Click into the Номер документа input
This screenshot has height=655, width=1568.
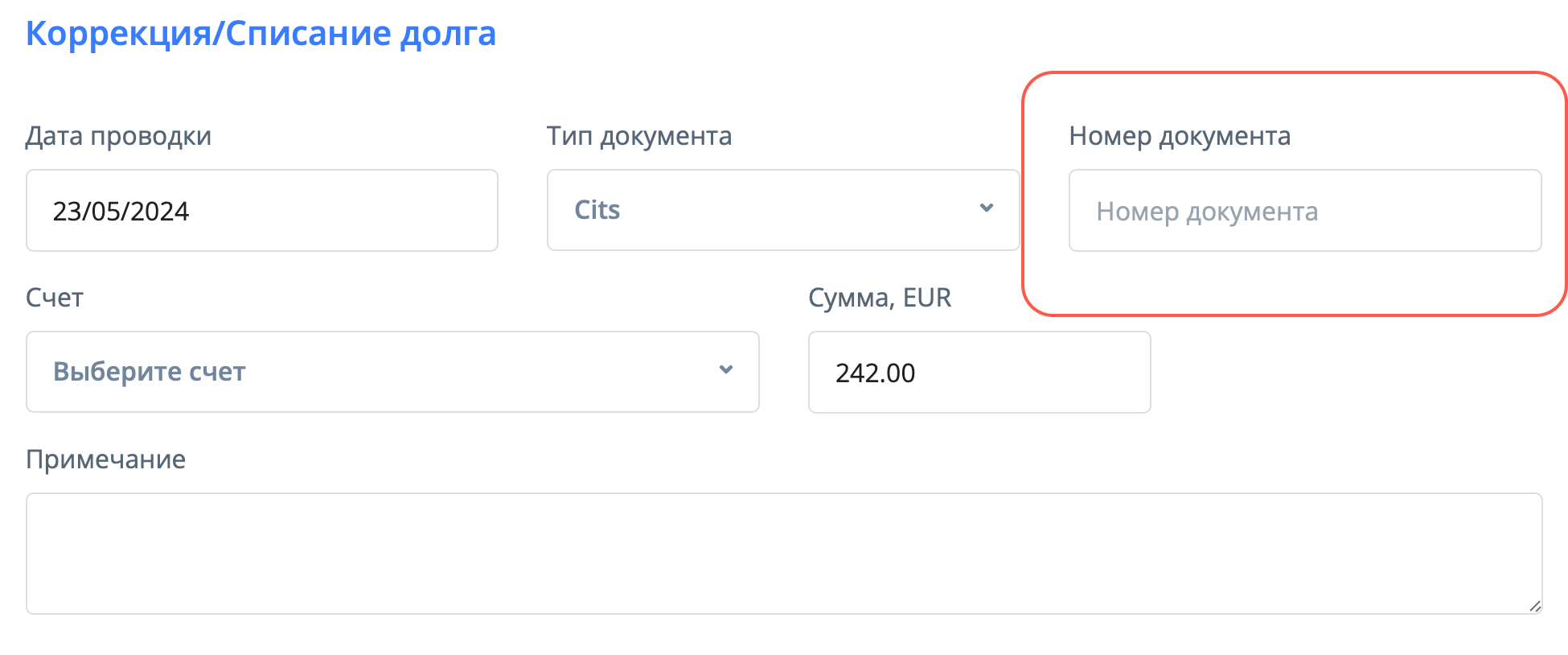(1304, 211)
